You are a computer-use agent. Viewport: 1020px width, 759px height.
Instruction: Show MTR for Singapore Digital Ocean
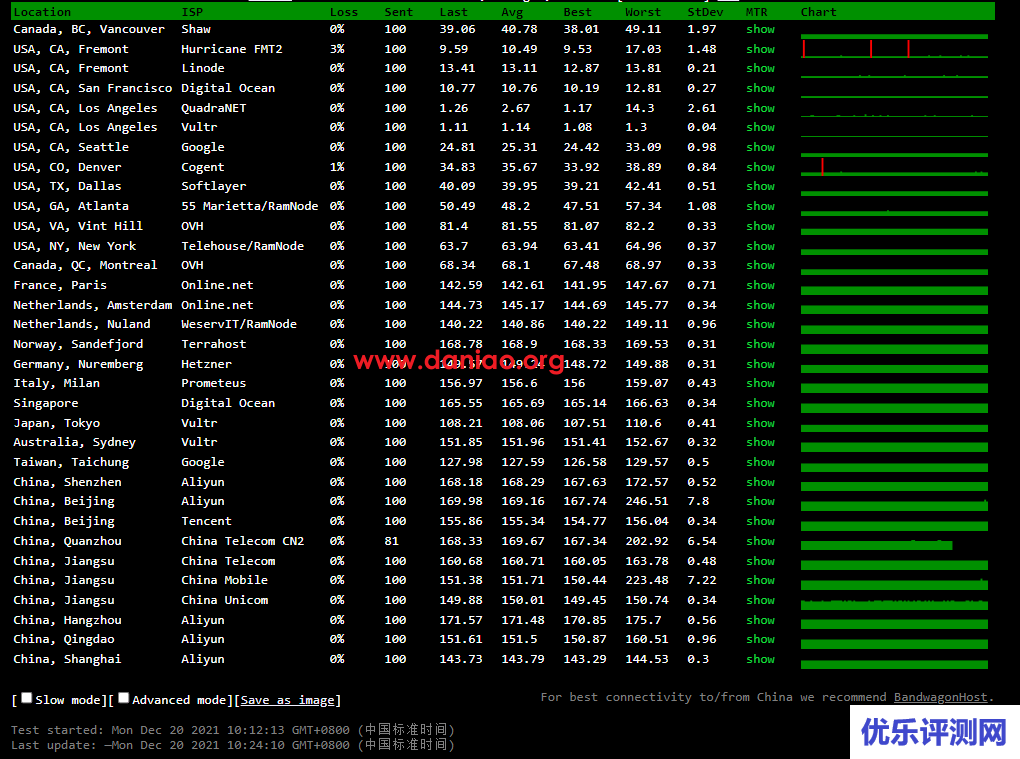coord(760,403)
